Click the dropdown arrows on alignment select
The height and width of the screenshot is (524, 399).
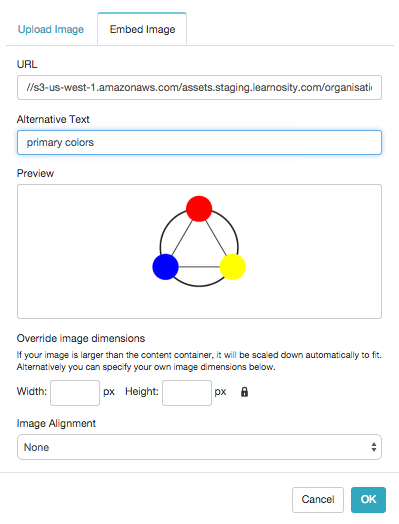(374, 447)
